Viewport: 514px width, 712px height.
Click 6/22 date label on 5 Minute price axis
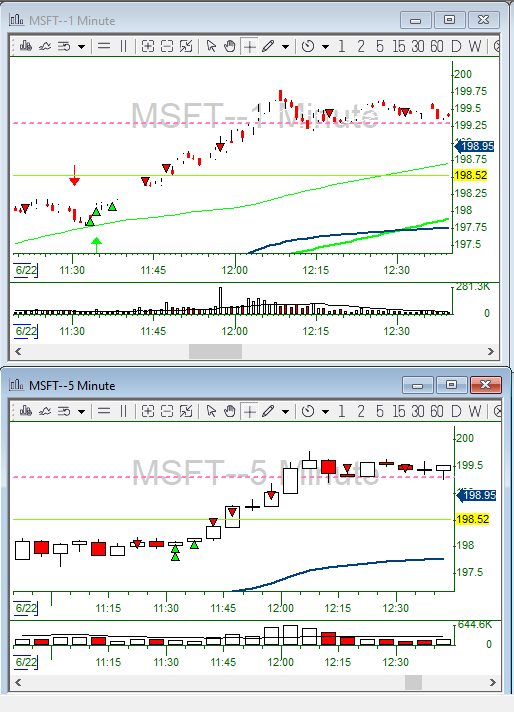26,608
